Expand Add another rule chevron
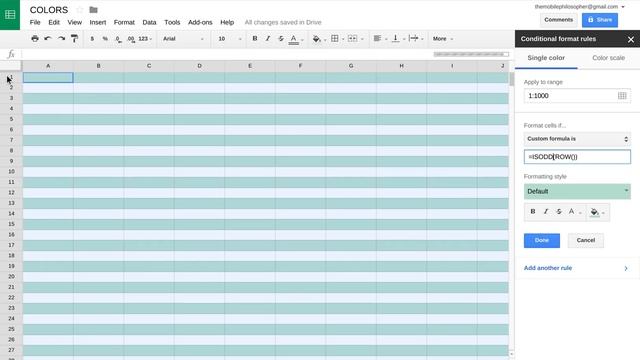 [x=626, y=268]
